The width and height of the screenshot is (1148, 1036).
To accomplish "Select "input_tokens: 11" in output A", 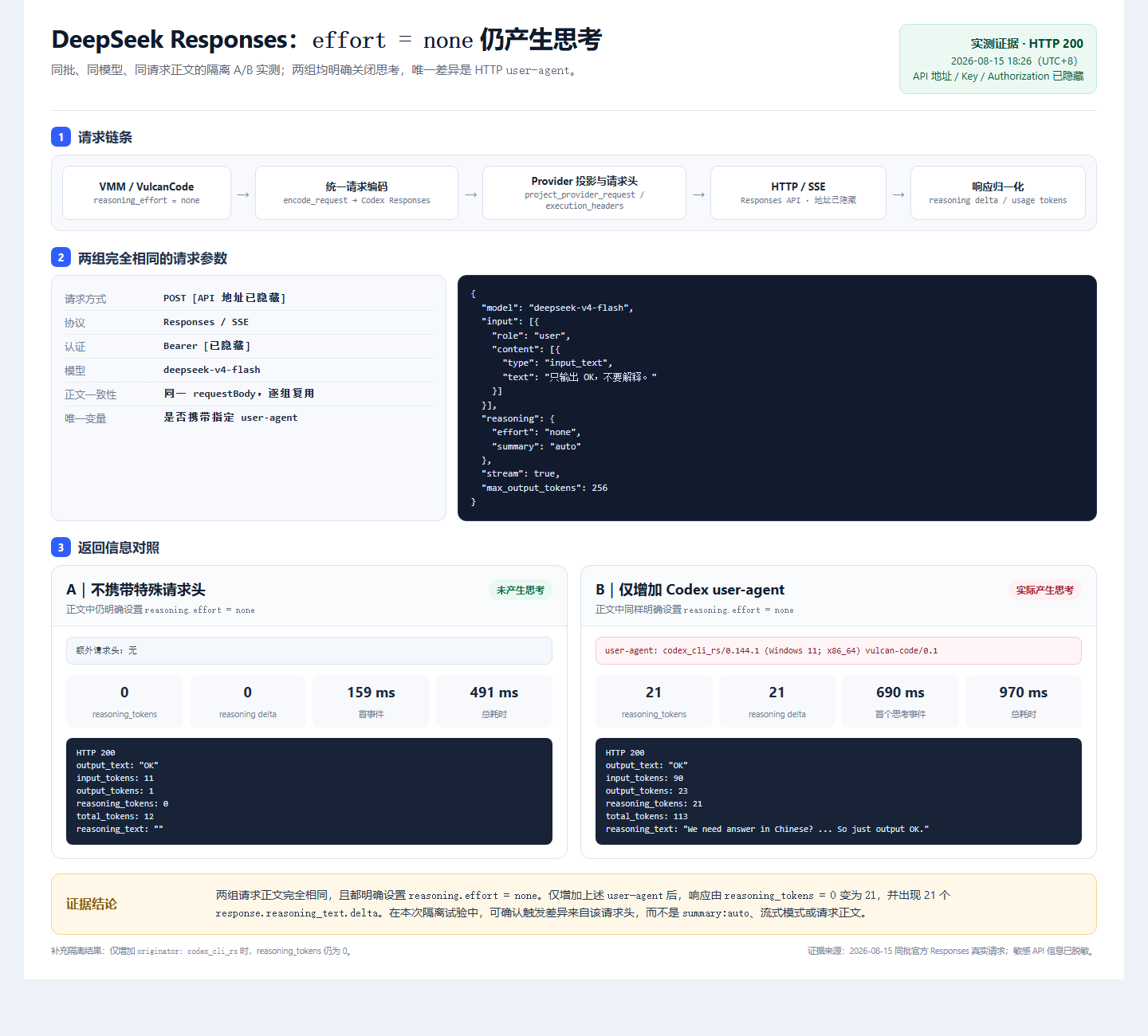I will pos(115,778).
